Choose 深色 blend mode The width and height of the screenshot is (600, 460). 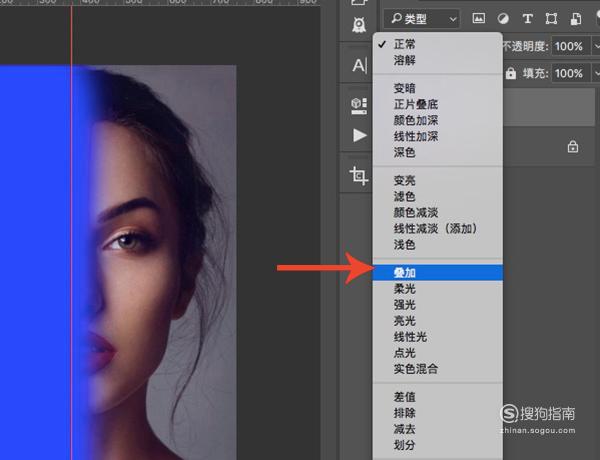pyautogui.click(x=437, y=152)
